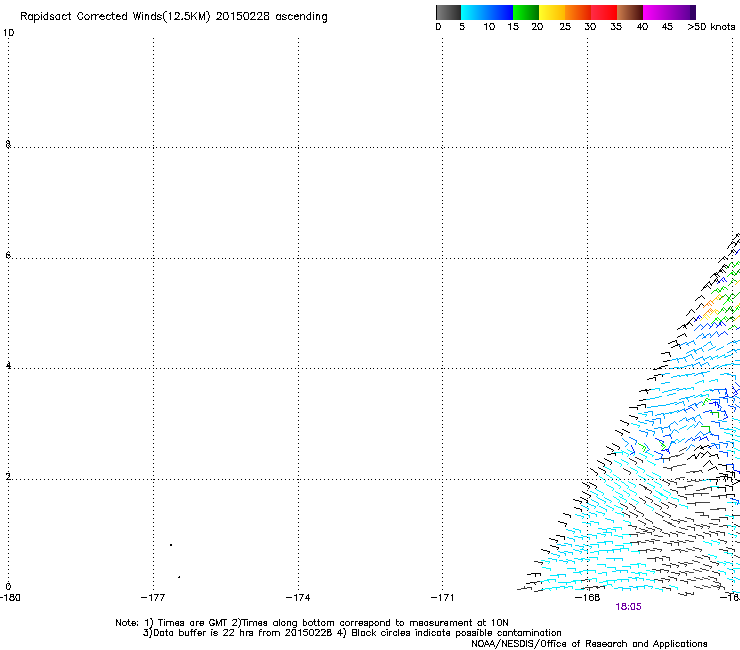
Task: Click the green 15-20 knots color band
Action: (x=526, y=12)
